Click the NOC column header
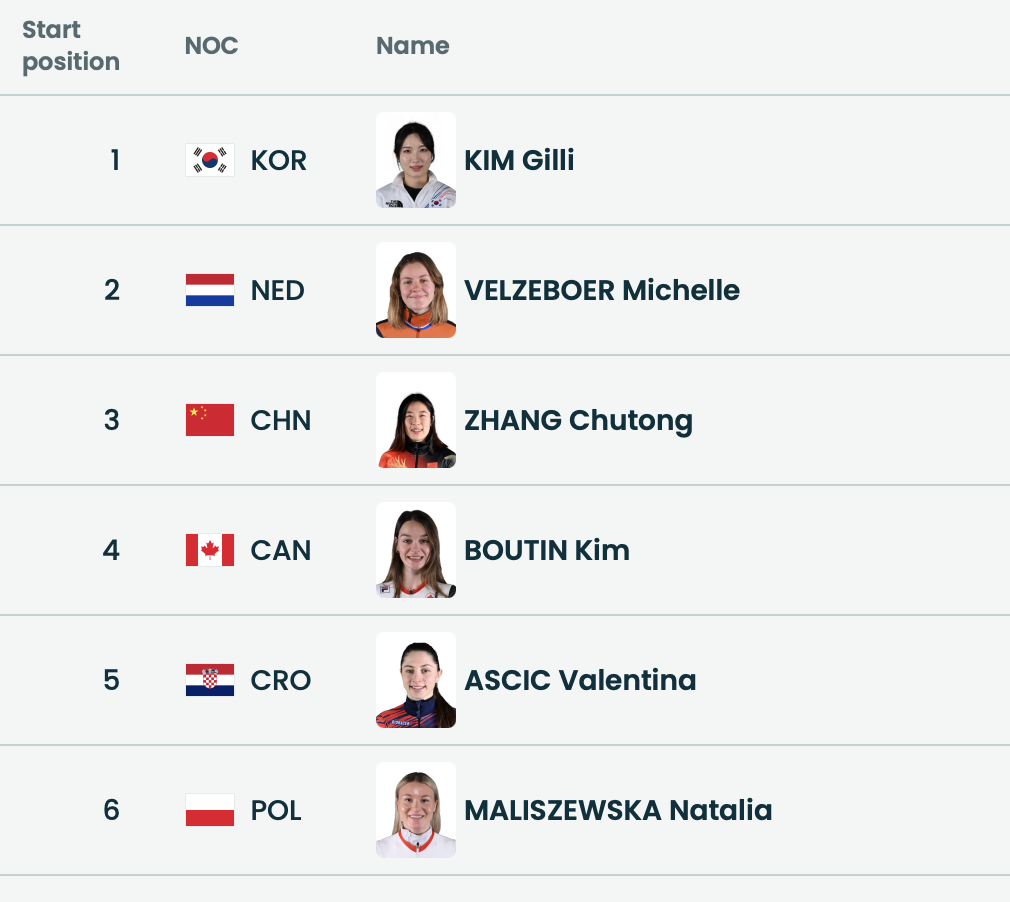The image size is (1010, 902). [211, 46]
